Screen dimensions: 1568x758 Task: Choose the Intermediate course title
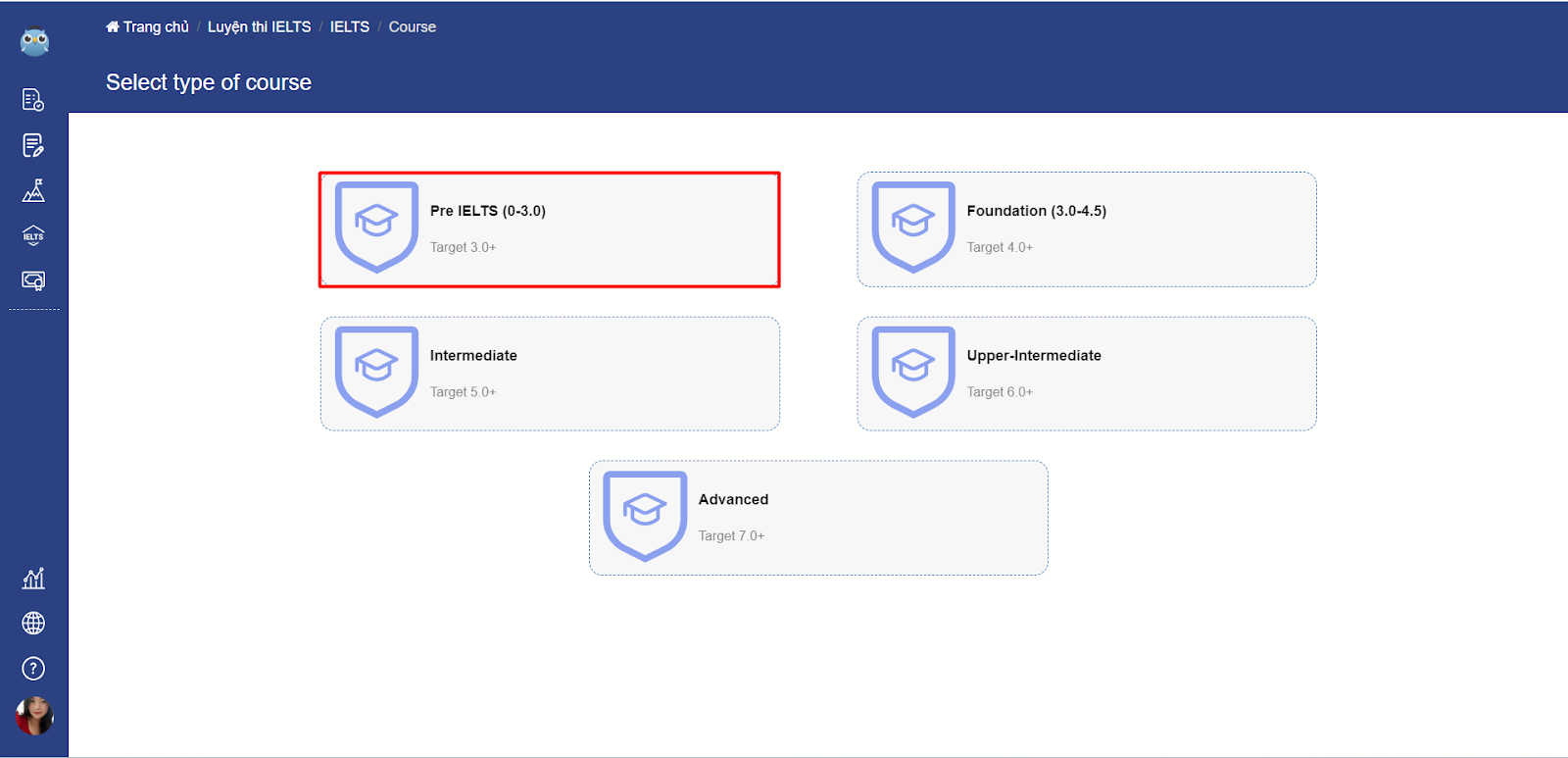(473, 355)
